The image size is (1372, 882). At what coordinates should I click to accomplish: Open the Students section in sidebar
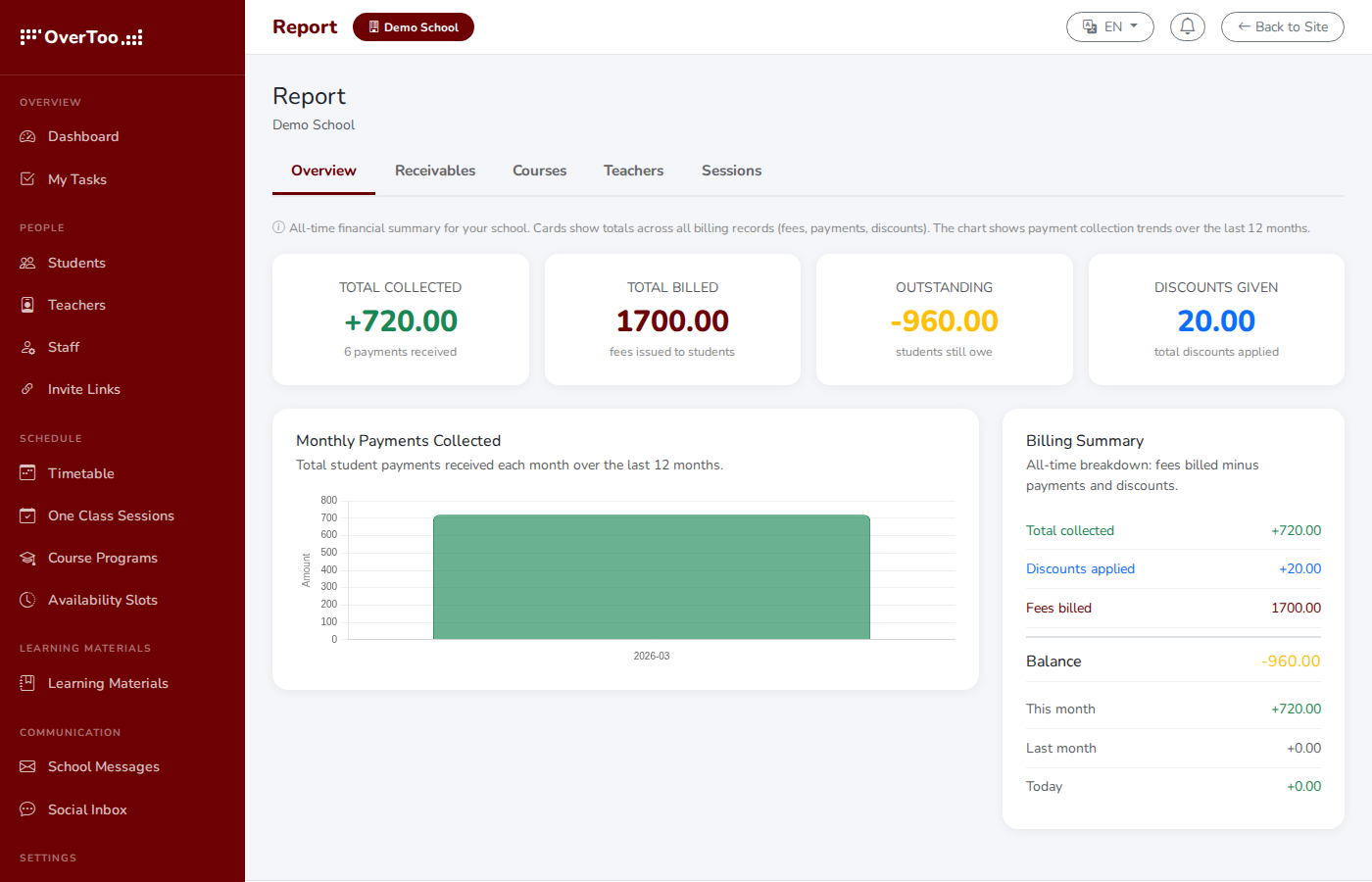pos(76,263)
